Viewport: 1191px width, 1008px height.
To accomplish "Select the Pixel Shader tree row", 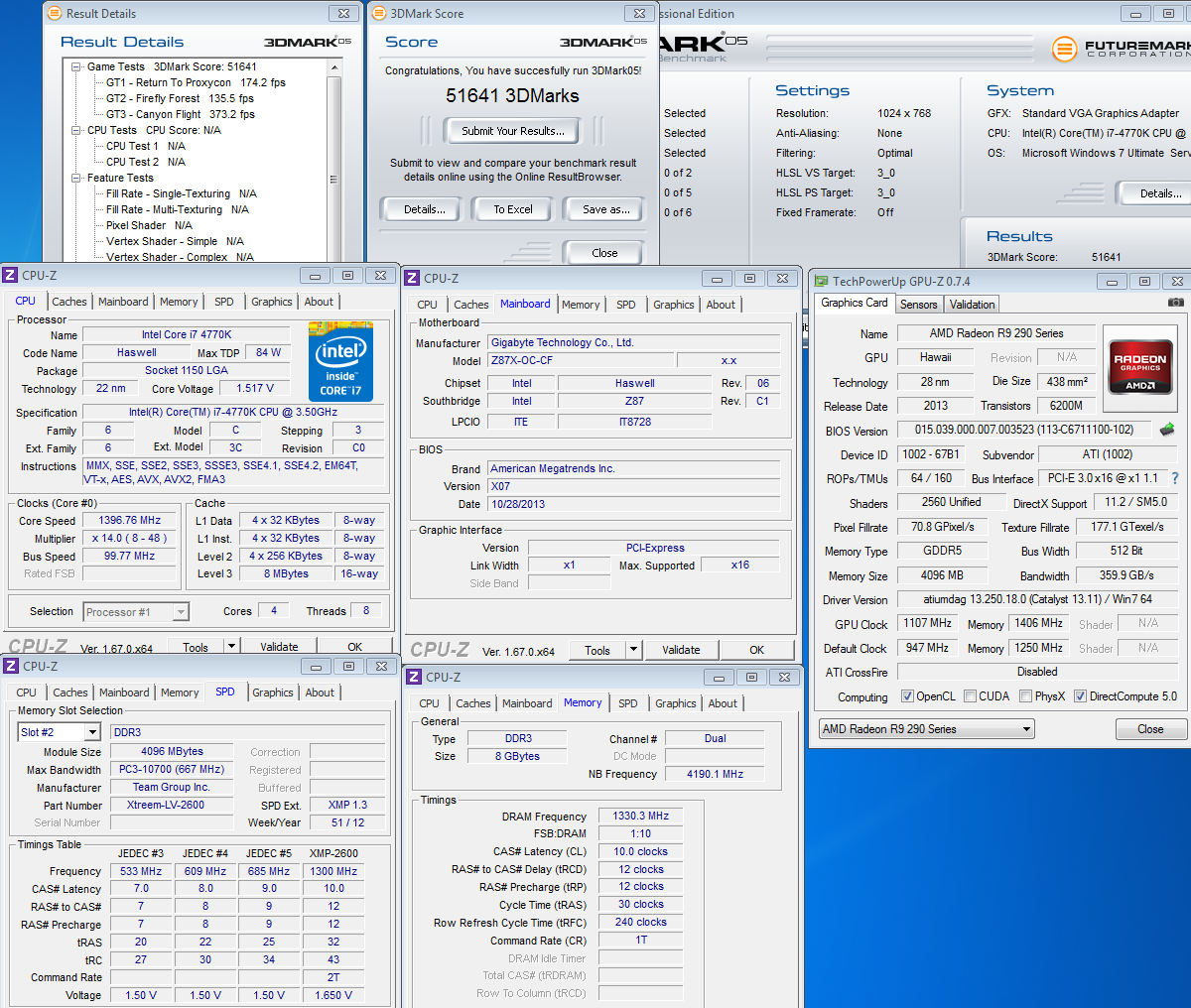I will pos(149,225).
